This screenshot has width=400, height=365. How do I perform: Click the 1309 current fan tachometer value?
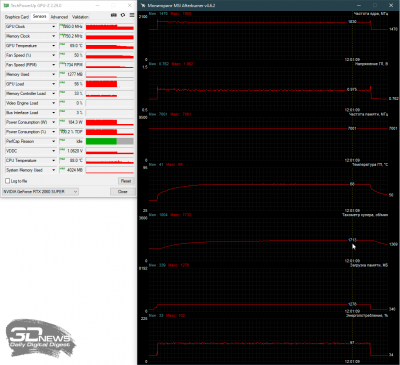coord(393,244)
